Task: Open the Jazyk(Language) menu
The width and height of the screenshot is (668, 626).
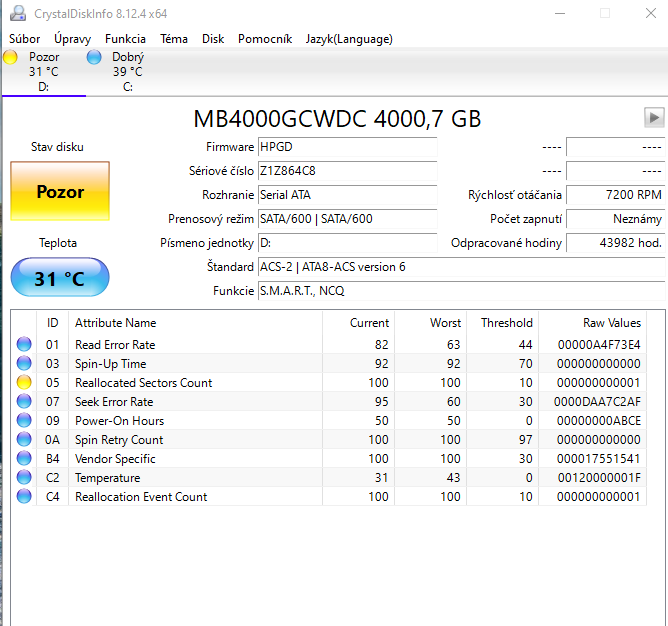Action: 349,39
